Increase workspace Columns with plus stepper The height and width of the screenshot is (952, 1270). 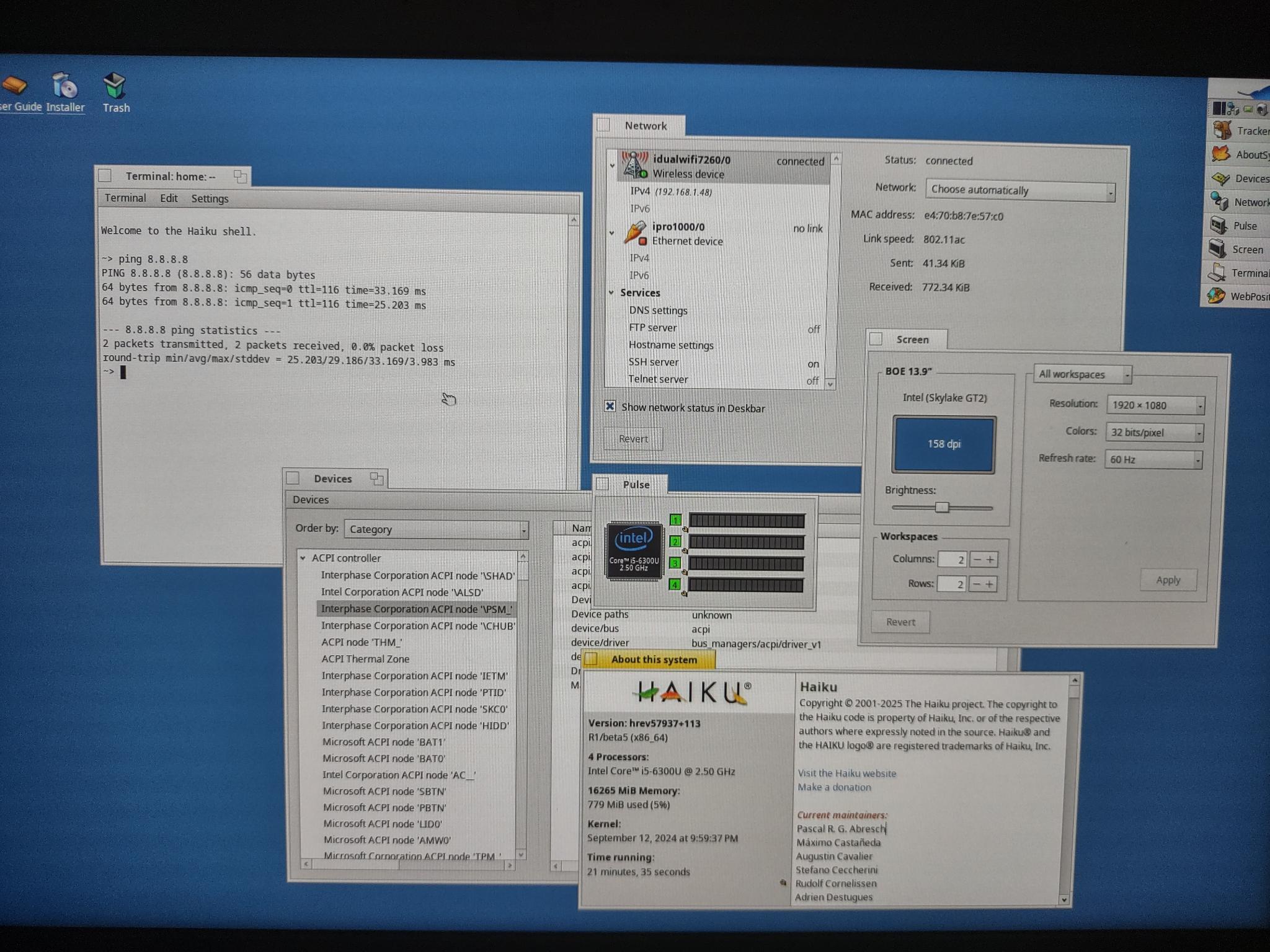990,560
